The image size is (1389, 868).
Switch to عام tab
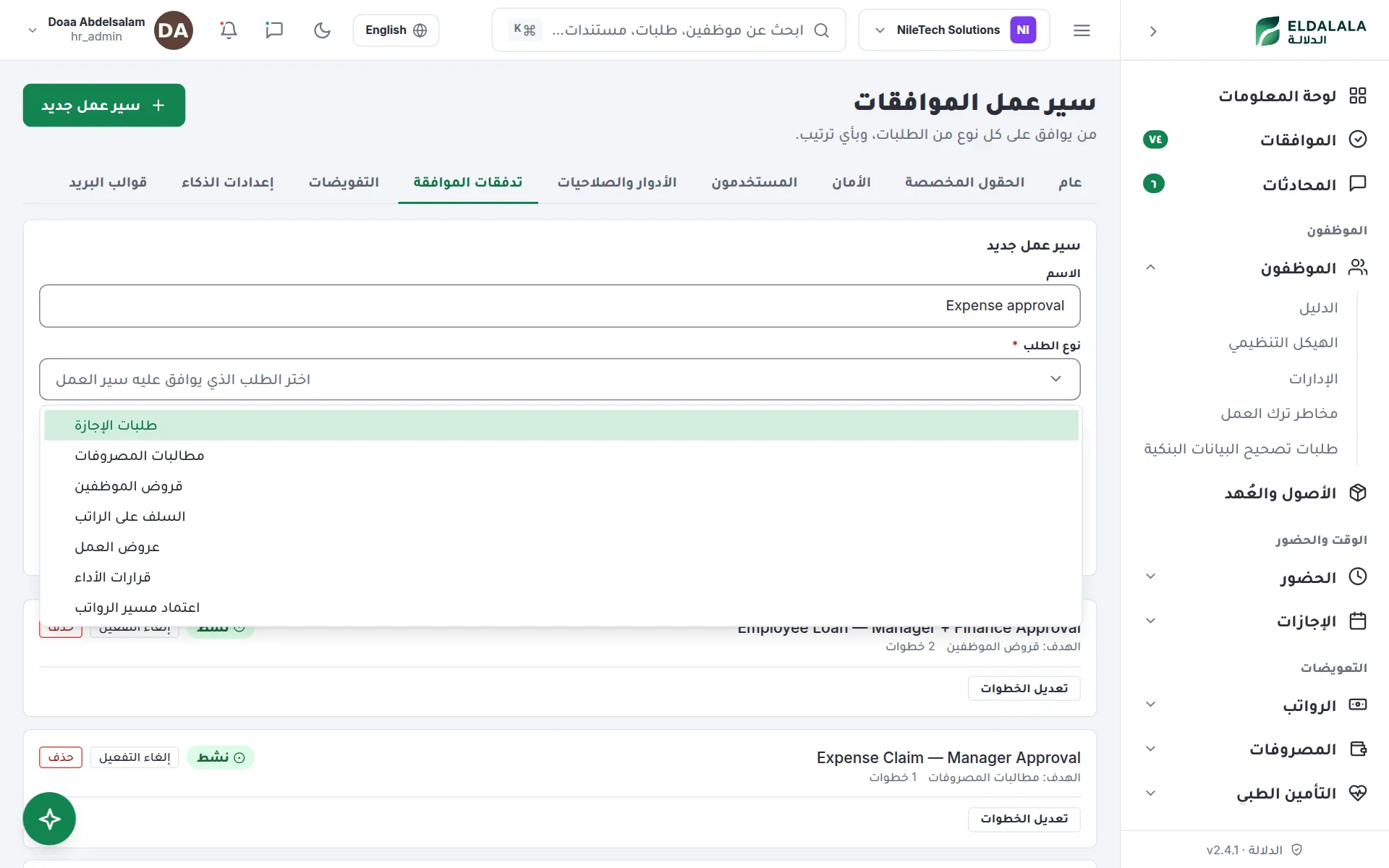(1070, 182)
